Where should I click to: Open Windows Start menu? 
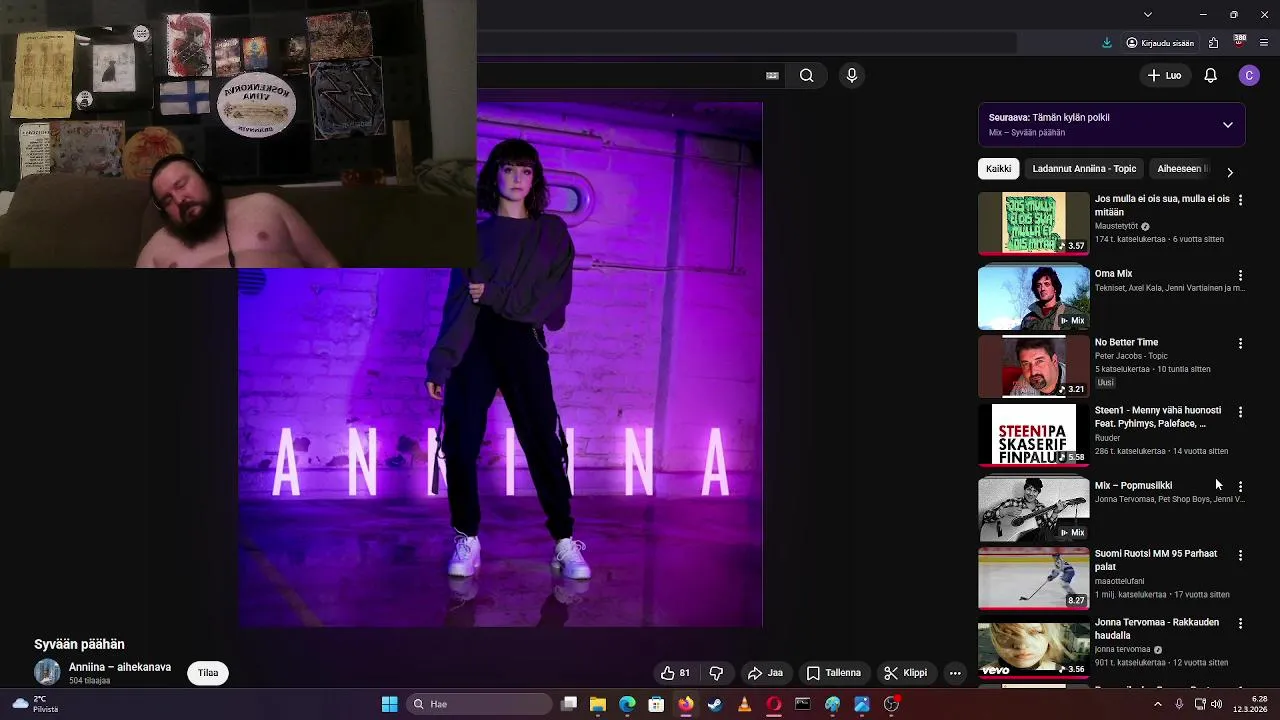tap(390, 704)
